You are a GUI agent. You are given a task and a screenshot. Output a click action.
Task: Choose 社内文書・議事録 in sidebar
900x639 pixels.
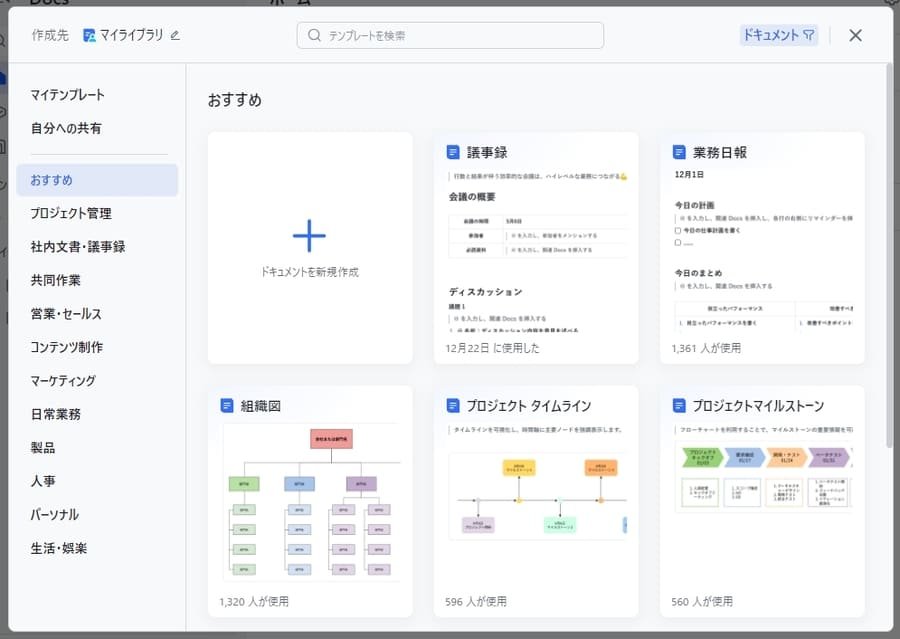tap(77, 247)
